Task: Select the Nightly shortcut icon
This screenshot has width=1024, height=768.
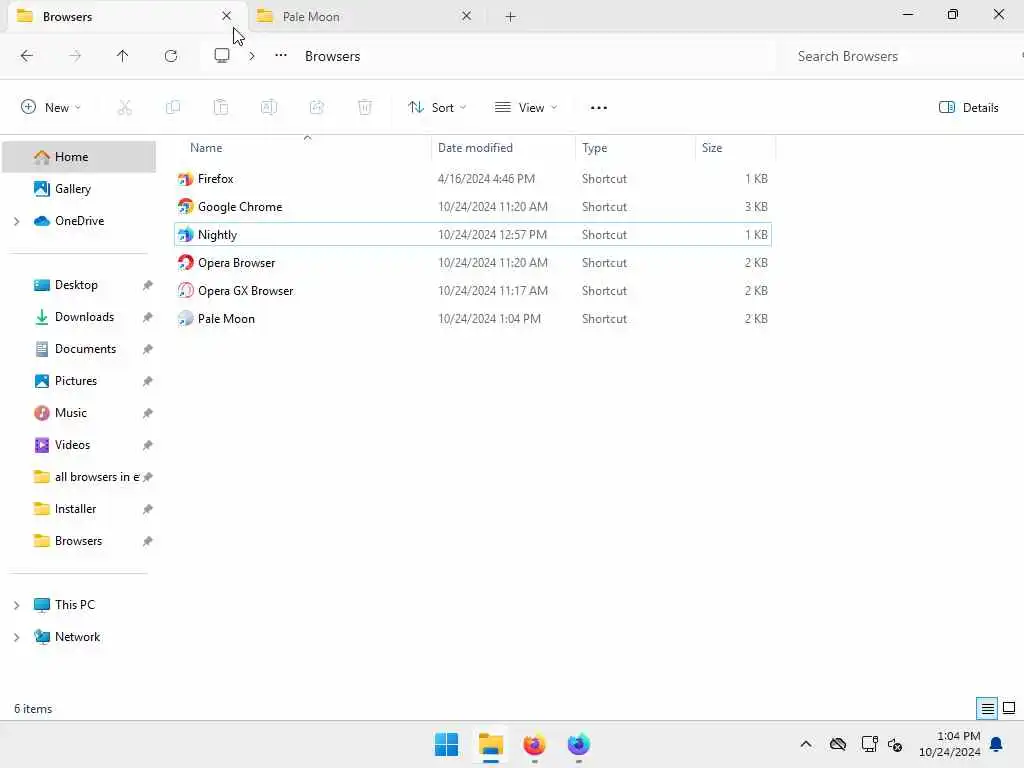Action: tap(185, 234)
